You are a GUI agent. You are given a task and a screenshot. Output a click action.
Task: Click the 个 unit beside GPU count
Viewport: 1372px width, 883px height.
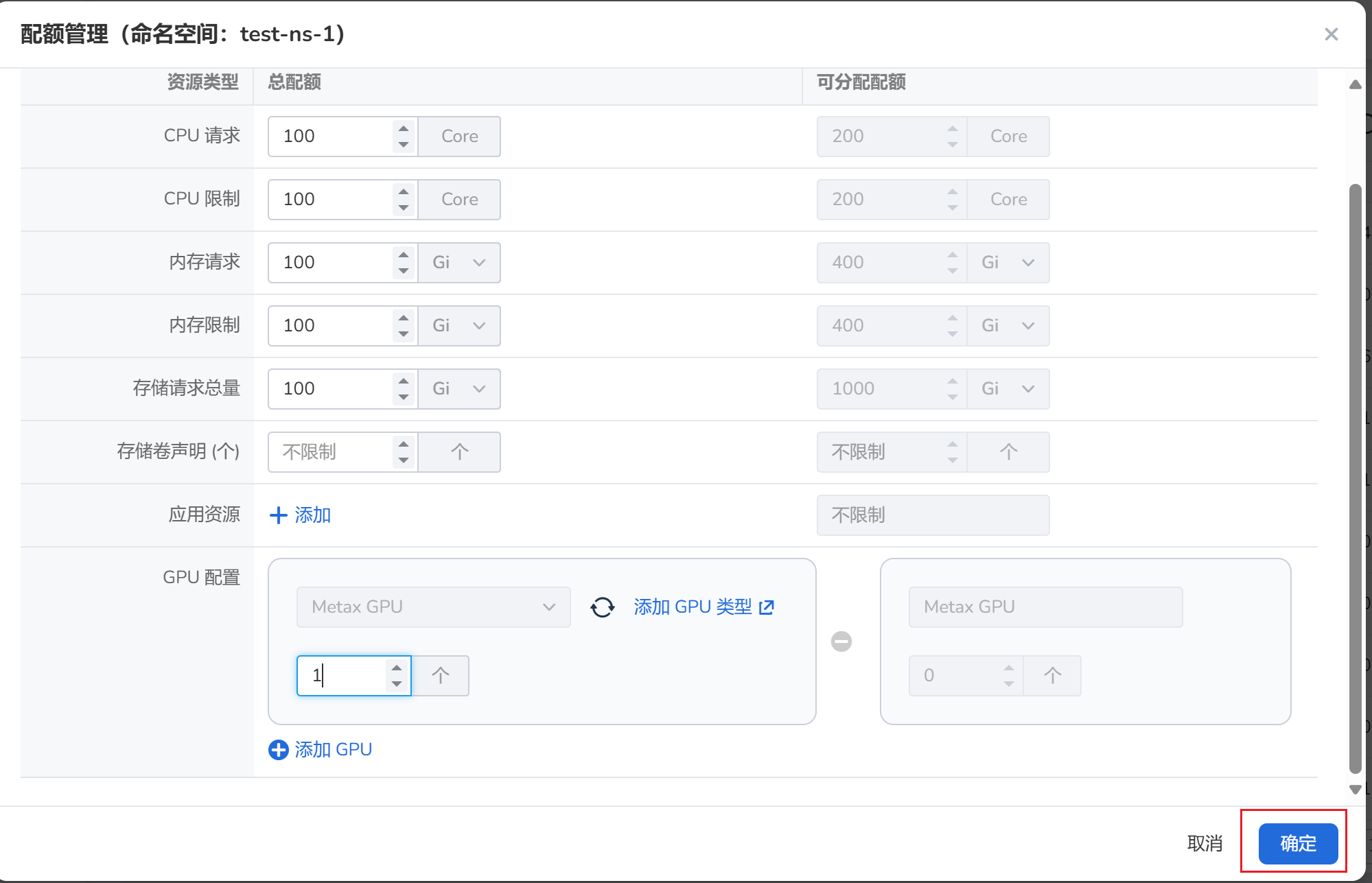click(x=440, y=676)
